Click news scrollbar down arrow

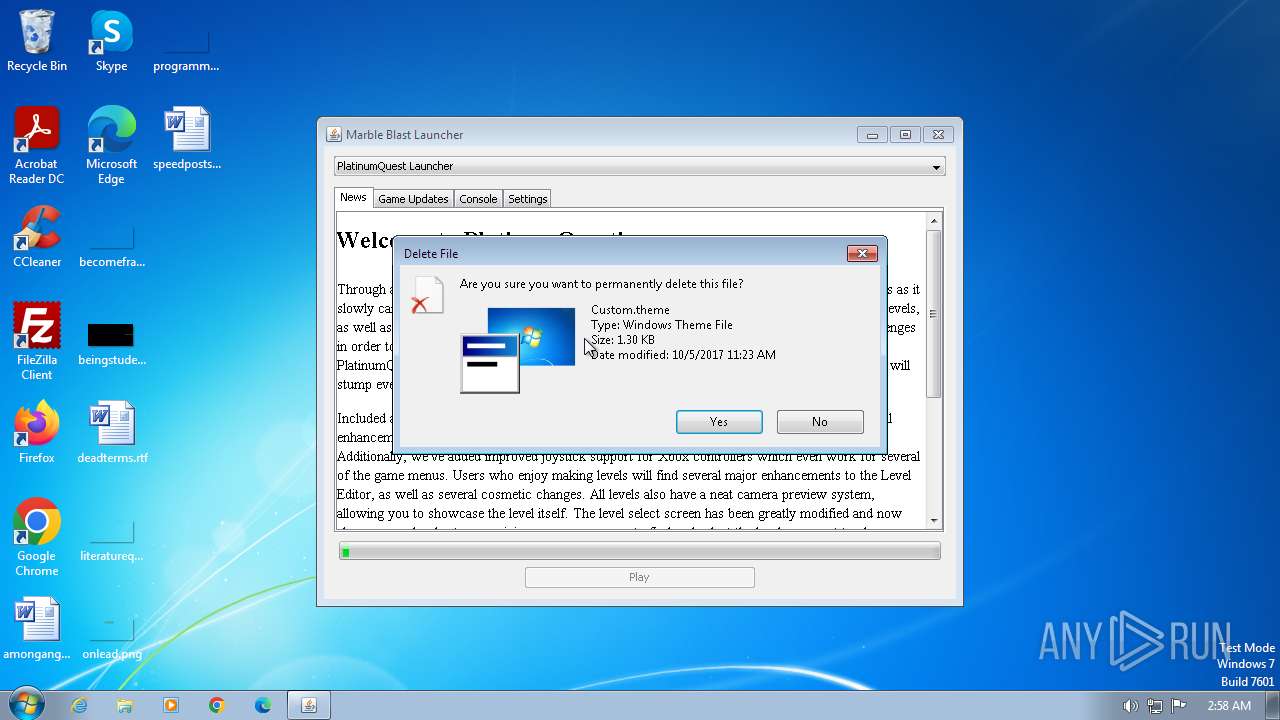(x=934, y=520)
